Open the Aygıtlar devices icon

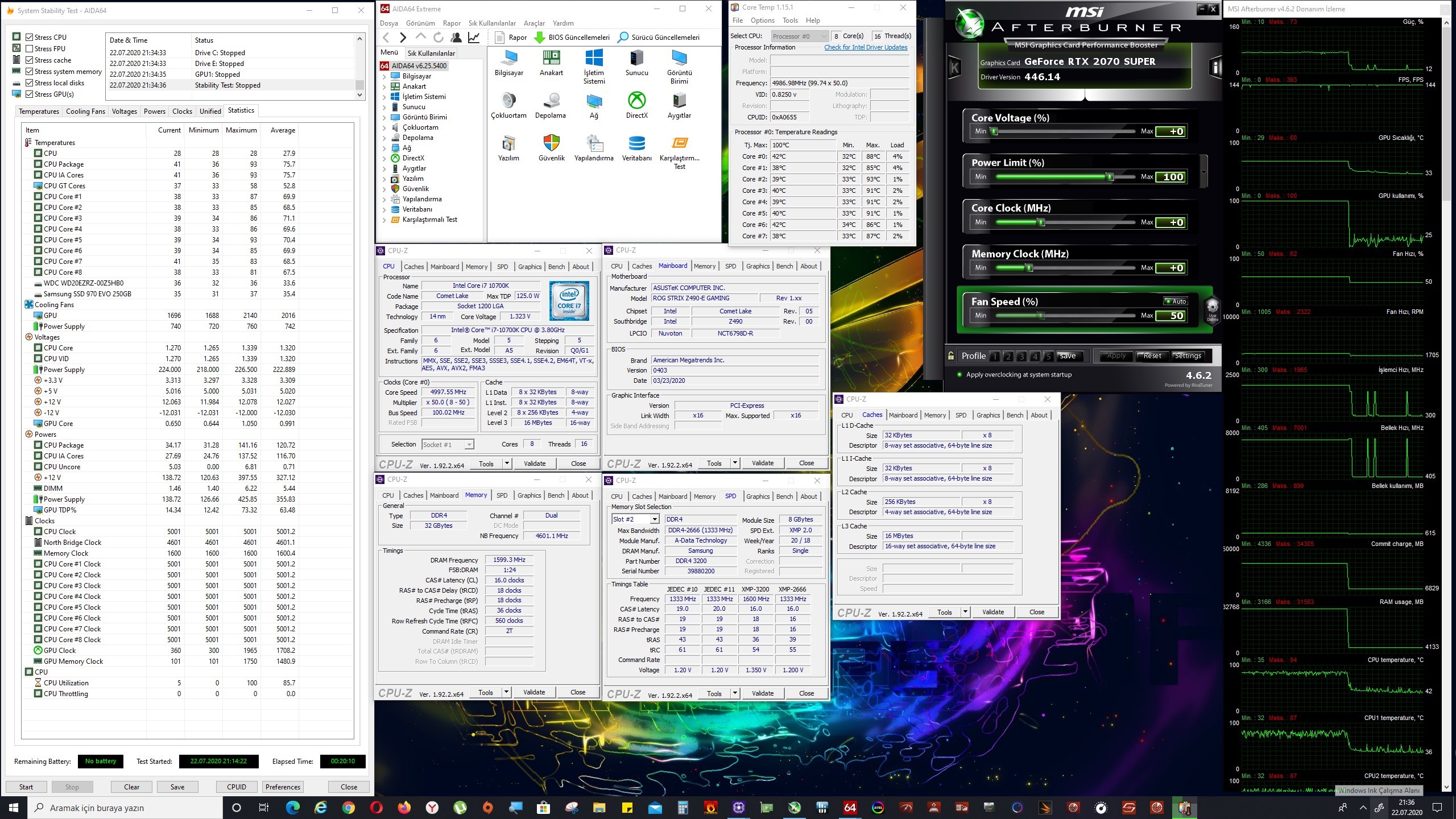pyautogui.click(x=679, y=105)
